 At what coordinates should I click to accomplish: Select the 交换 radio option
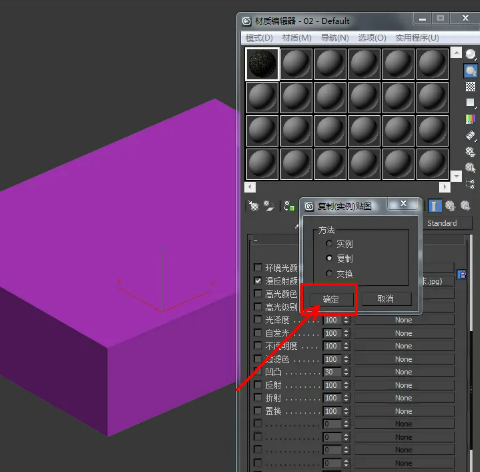329,274
